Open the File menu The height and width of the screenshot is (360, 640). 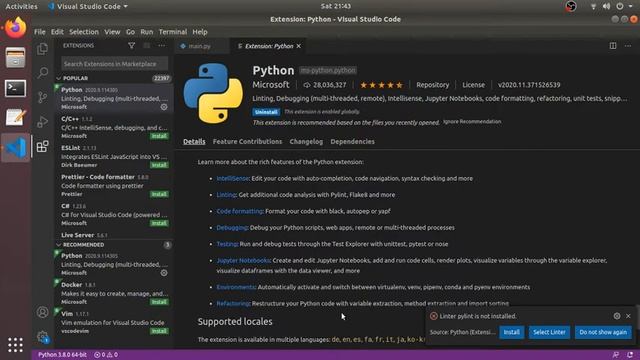(40, 32)
